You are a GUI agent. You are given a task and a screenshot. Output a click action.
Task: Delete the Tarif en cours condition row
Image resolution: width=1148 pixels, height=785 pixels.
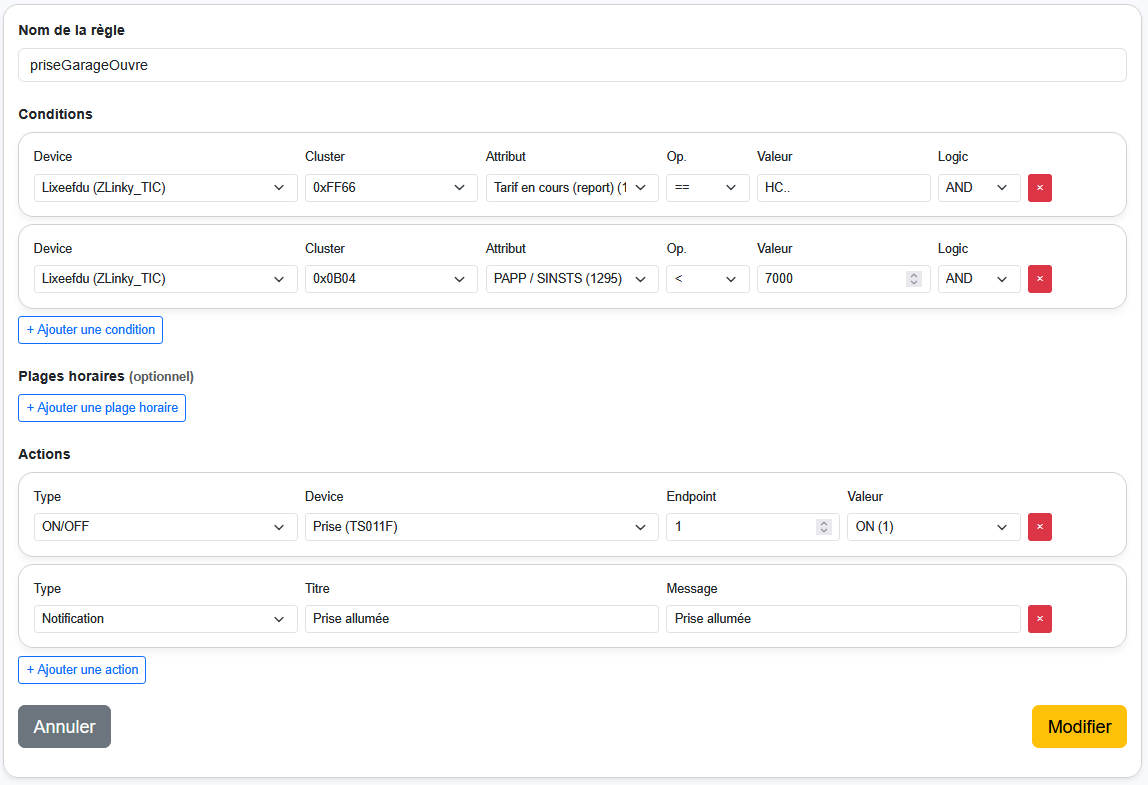click(1039, 188)
